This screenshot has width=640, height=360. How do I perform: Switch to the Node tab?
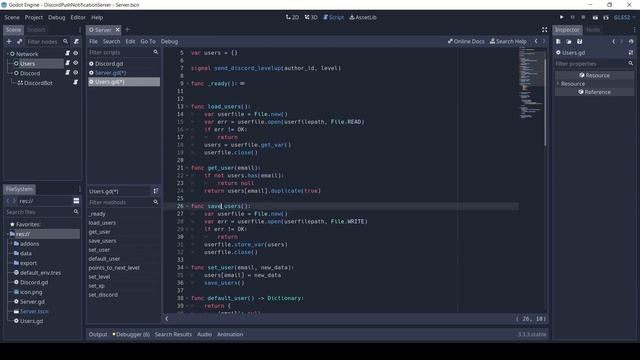pyautogui.click(x=593, y=30)
